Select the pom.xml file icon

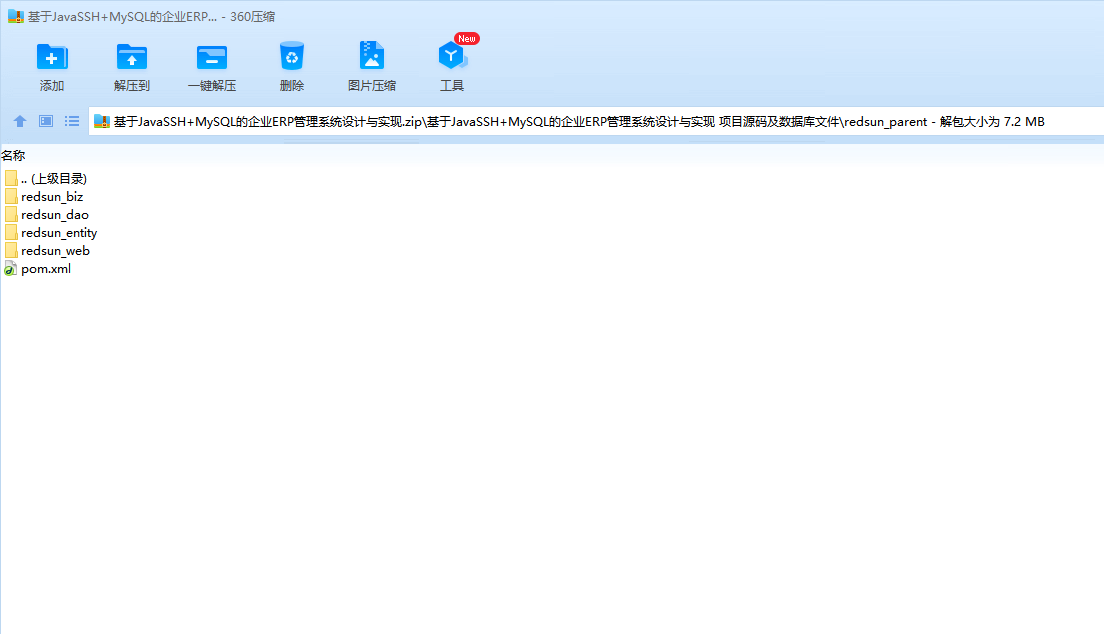click(x=11, y=268)
